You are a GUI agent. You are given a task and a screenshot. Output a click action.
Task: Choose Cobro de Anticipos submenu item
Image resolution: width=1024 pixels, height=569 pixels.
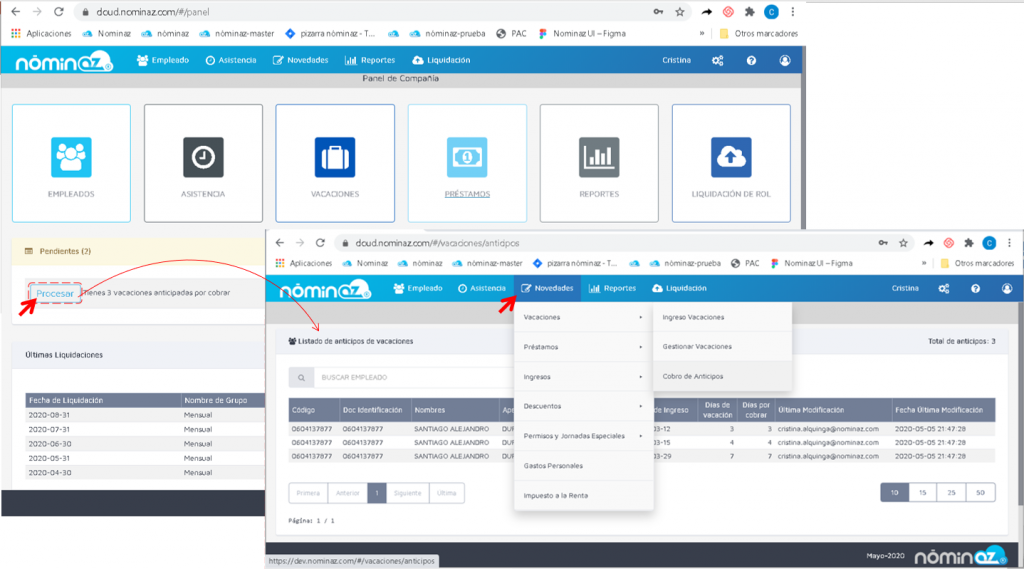pyautogui.click(x=722, y=376)
